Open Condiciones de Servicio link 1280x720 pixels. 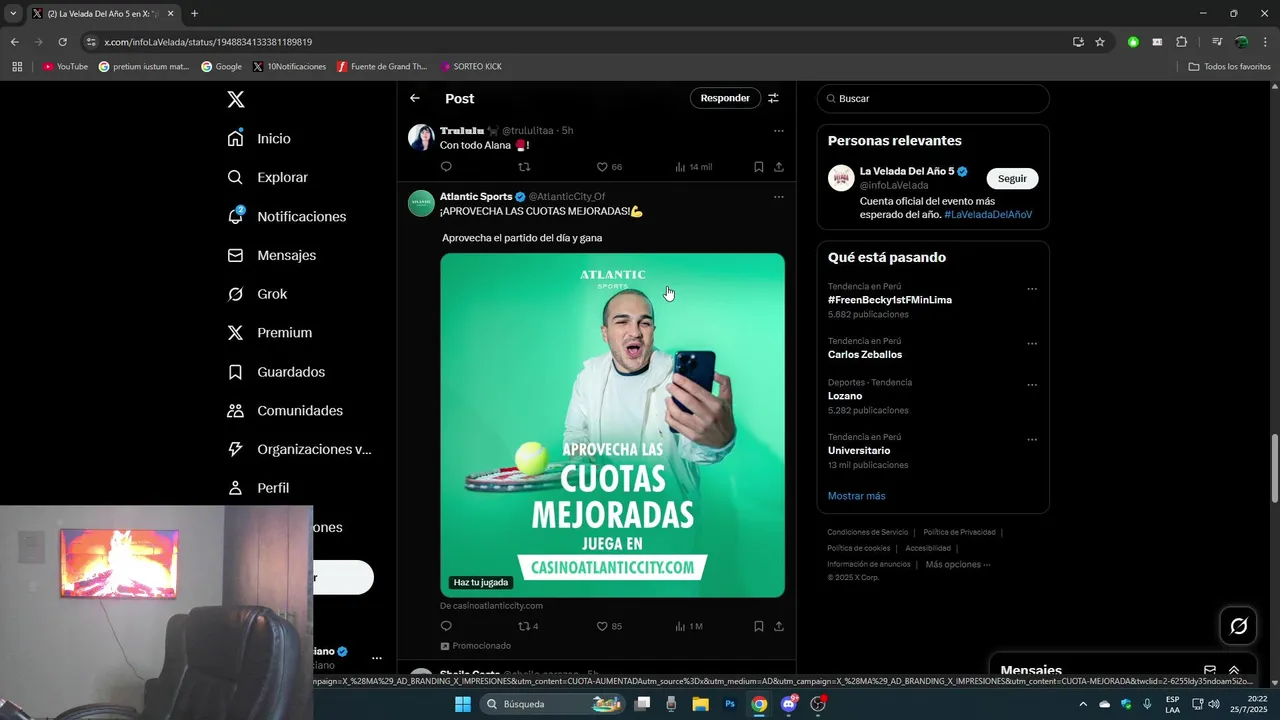tap(868, 532)
